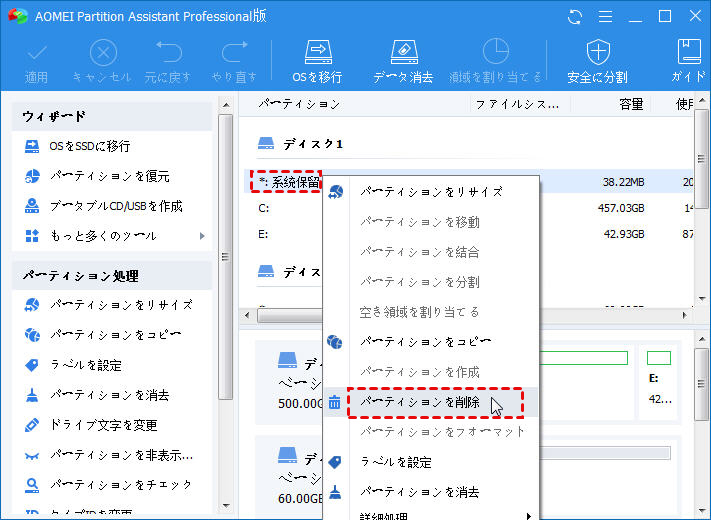Start the OSをSSDに移行 wizard
Viewport: 711px width, 520px height.
click(77, 146)
